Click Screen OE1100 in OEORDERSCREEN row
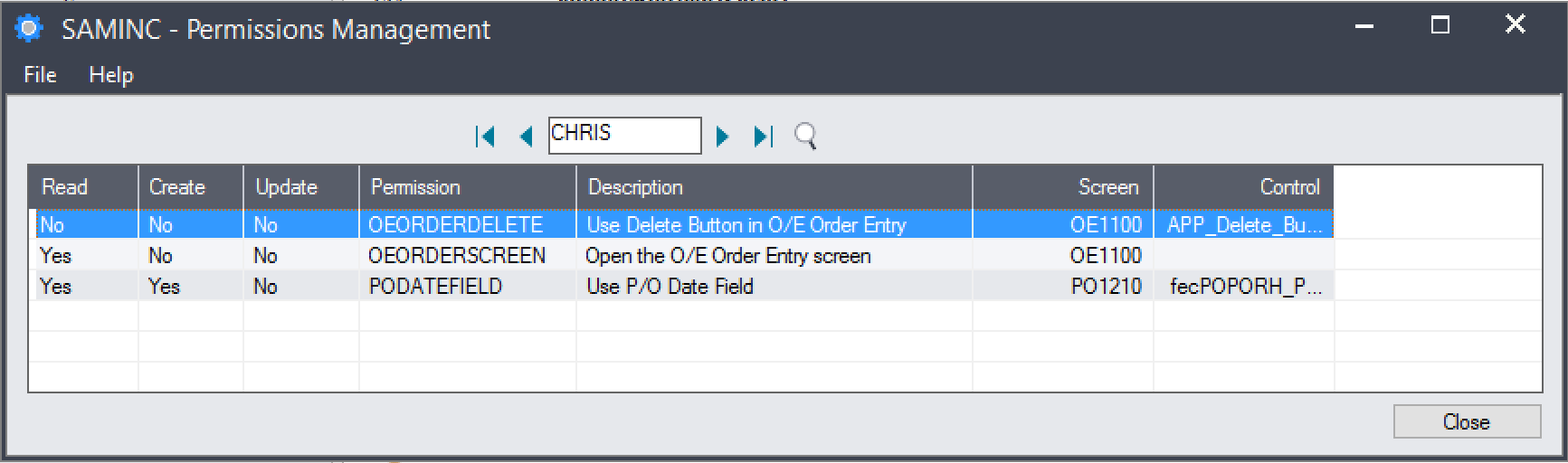The width and height of the screenshot is (1568, 463). click(1063, 255)
